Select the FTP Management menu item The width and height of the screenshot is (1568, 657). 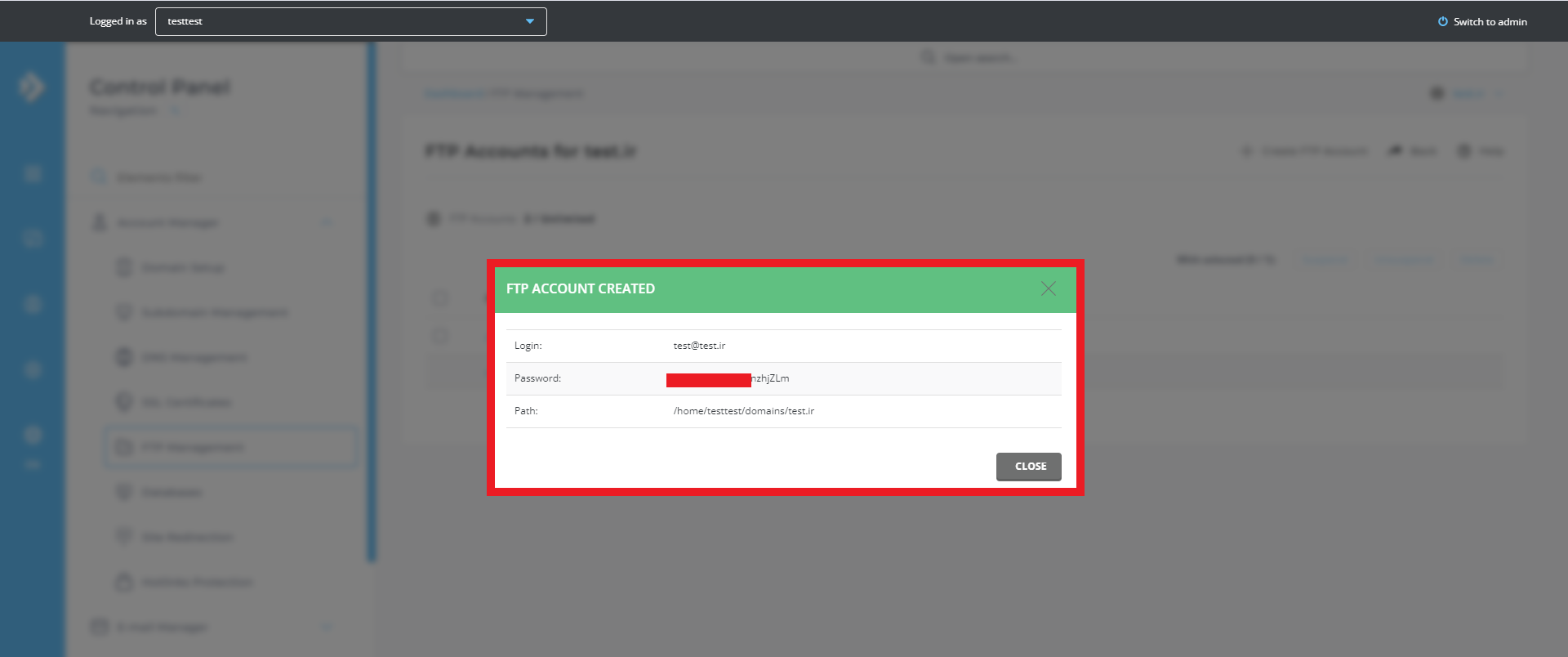[x=193, y=447]
